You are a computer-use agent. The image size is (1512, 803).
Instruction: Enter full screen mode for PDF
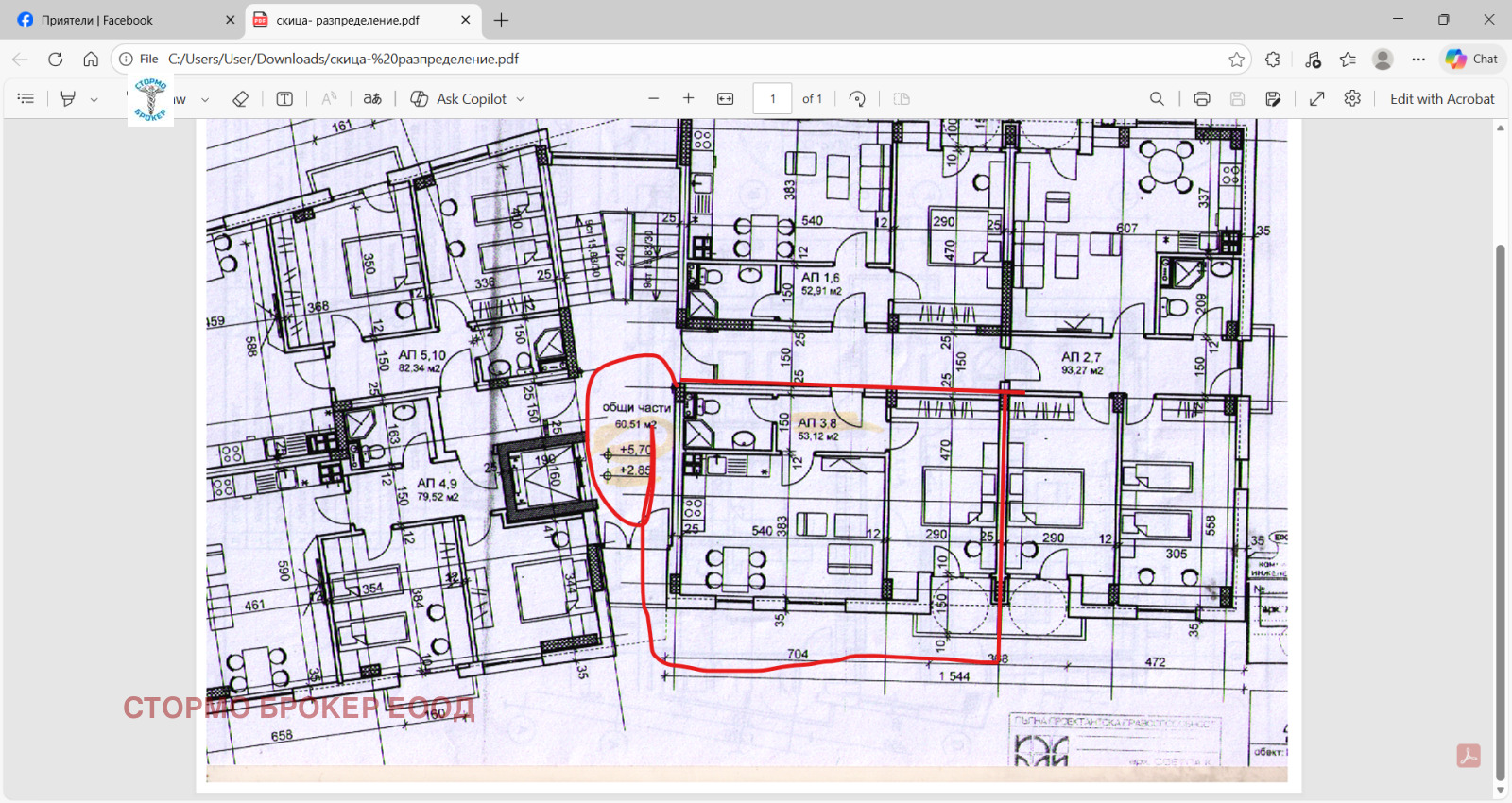pos(1316,98)
